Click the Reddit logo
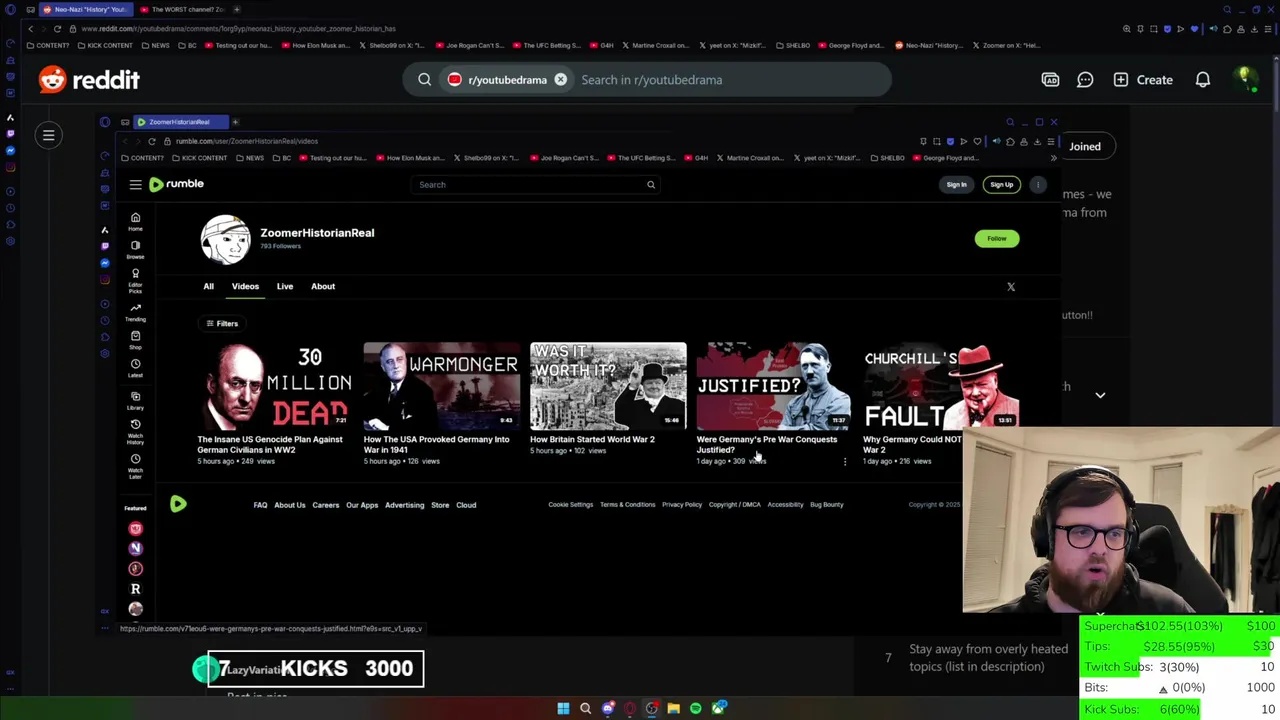 click(89, 79)
